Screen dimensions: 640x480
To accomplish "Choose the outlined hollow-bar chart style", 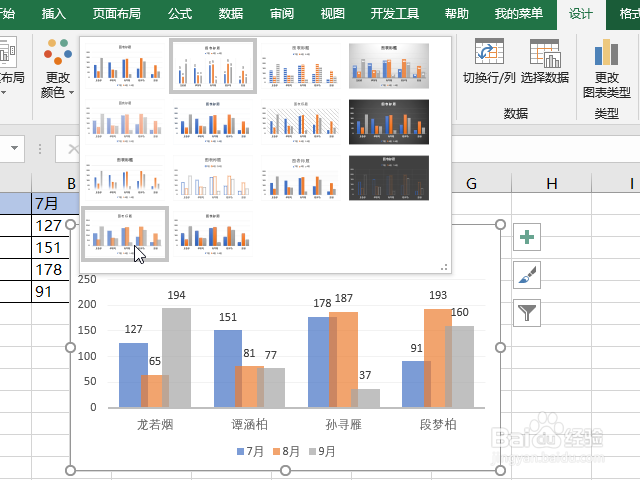I will (213, 178).
